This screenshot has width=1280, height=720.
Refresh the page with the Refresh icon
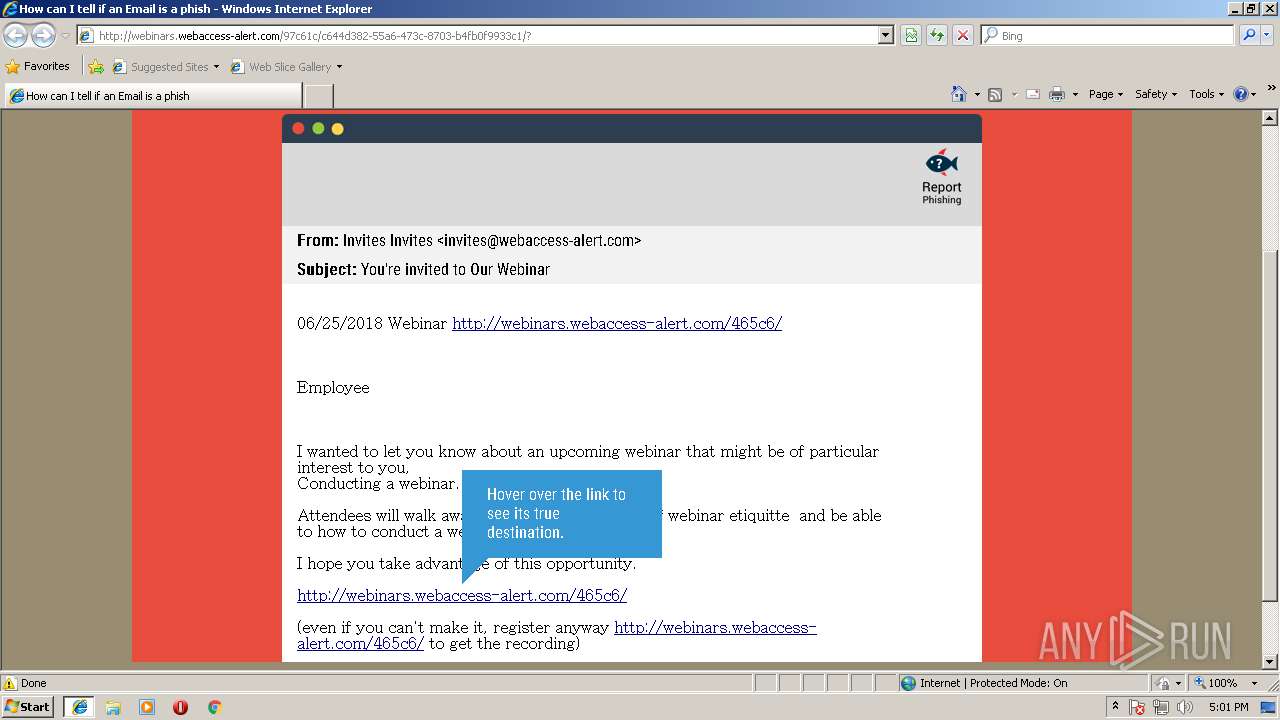pyautogui.click(x=937, y=35)
